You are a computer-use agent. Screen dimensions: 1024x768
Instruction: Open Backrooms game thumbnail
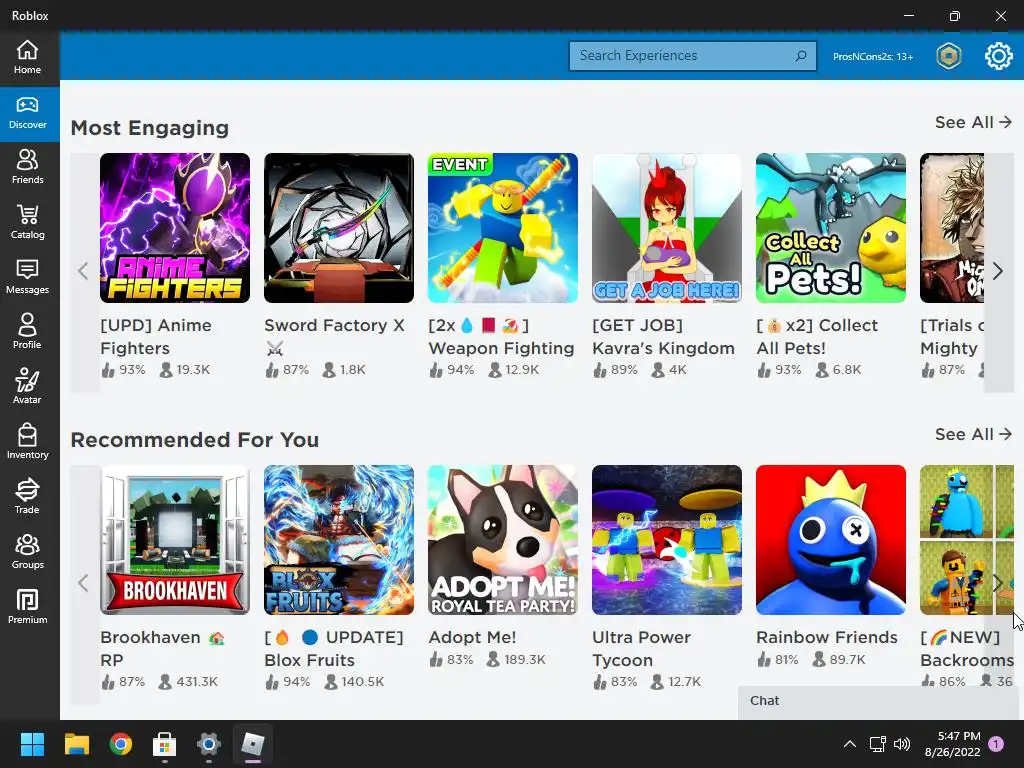tap(967, 540)
